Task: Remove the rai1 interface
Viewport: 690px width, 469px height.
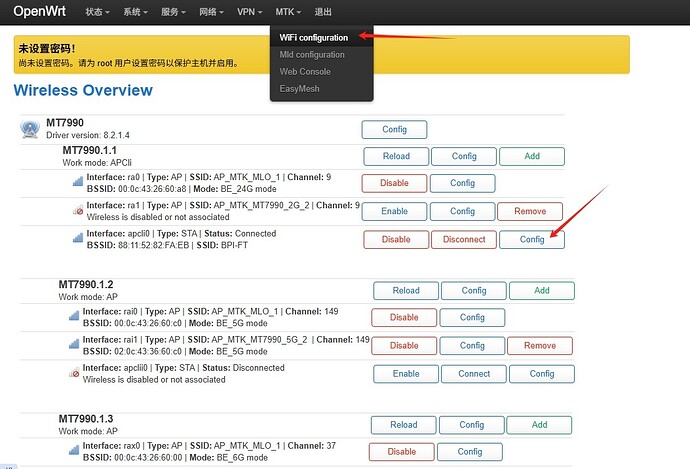Action: tap(540, 345)
